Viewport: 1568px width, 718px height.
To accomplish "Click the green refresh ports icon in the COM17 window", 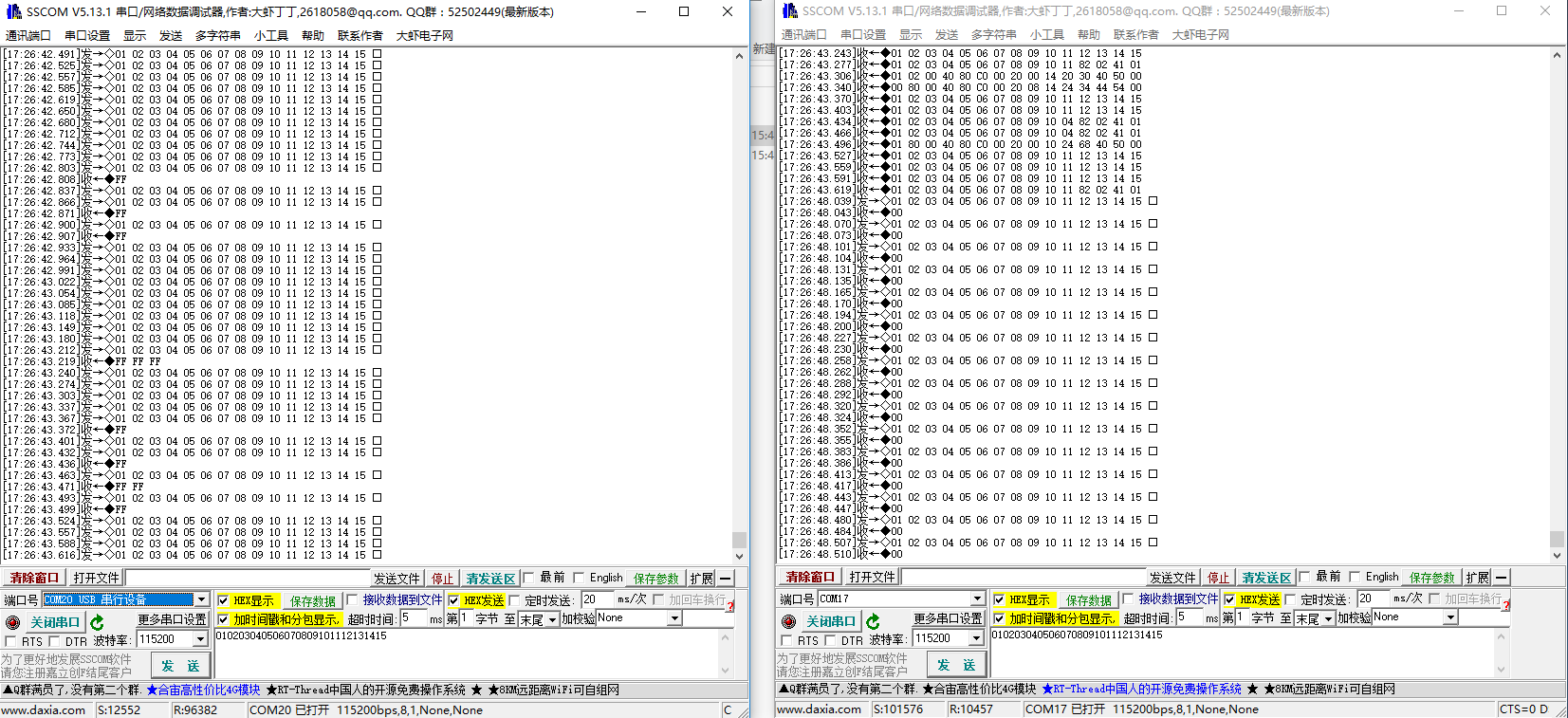I will (x=873, y=621).
